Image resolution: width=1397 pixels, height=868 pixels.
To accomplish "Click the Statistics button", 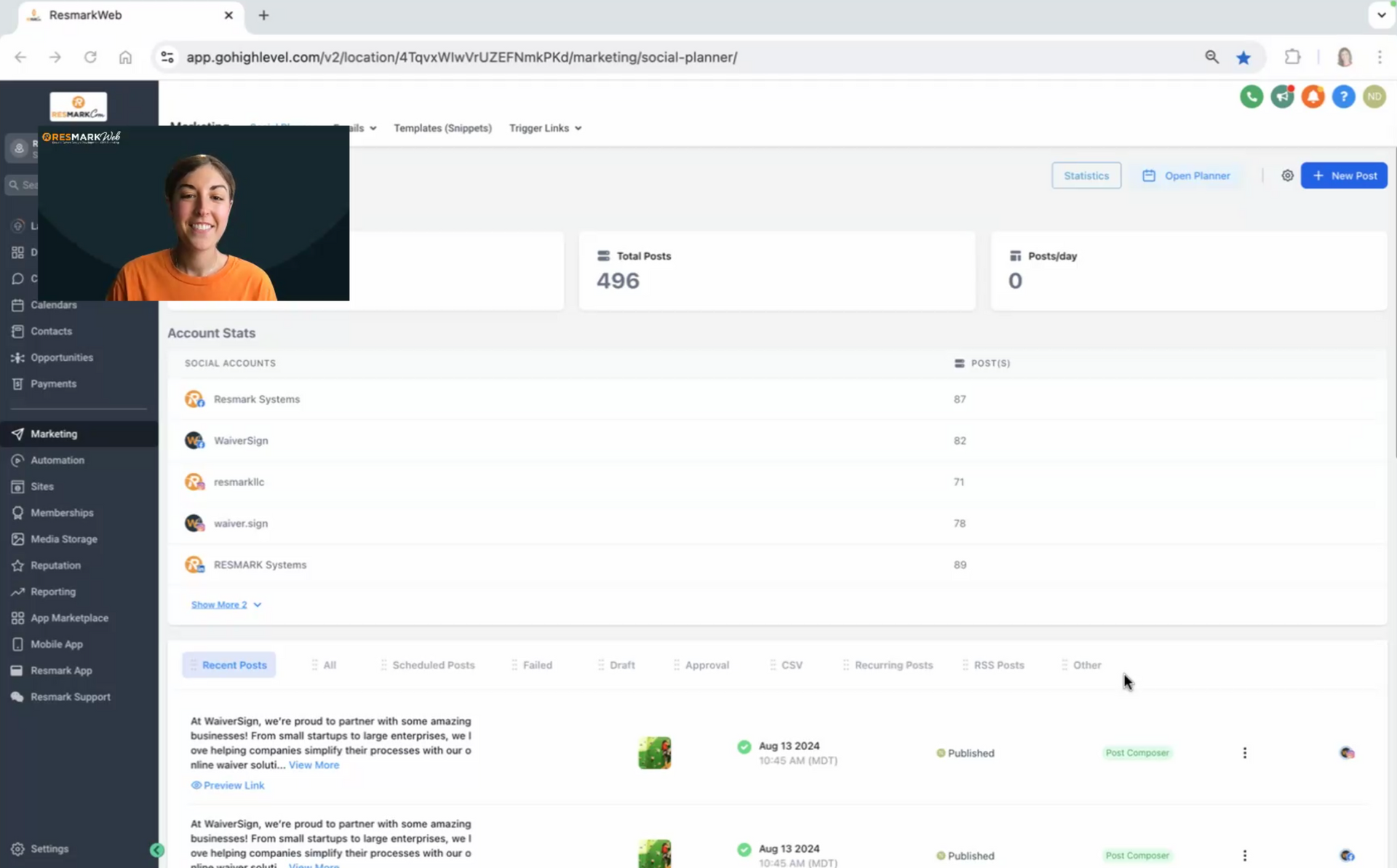I will tap(1086, 175).
